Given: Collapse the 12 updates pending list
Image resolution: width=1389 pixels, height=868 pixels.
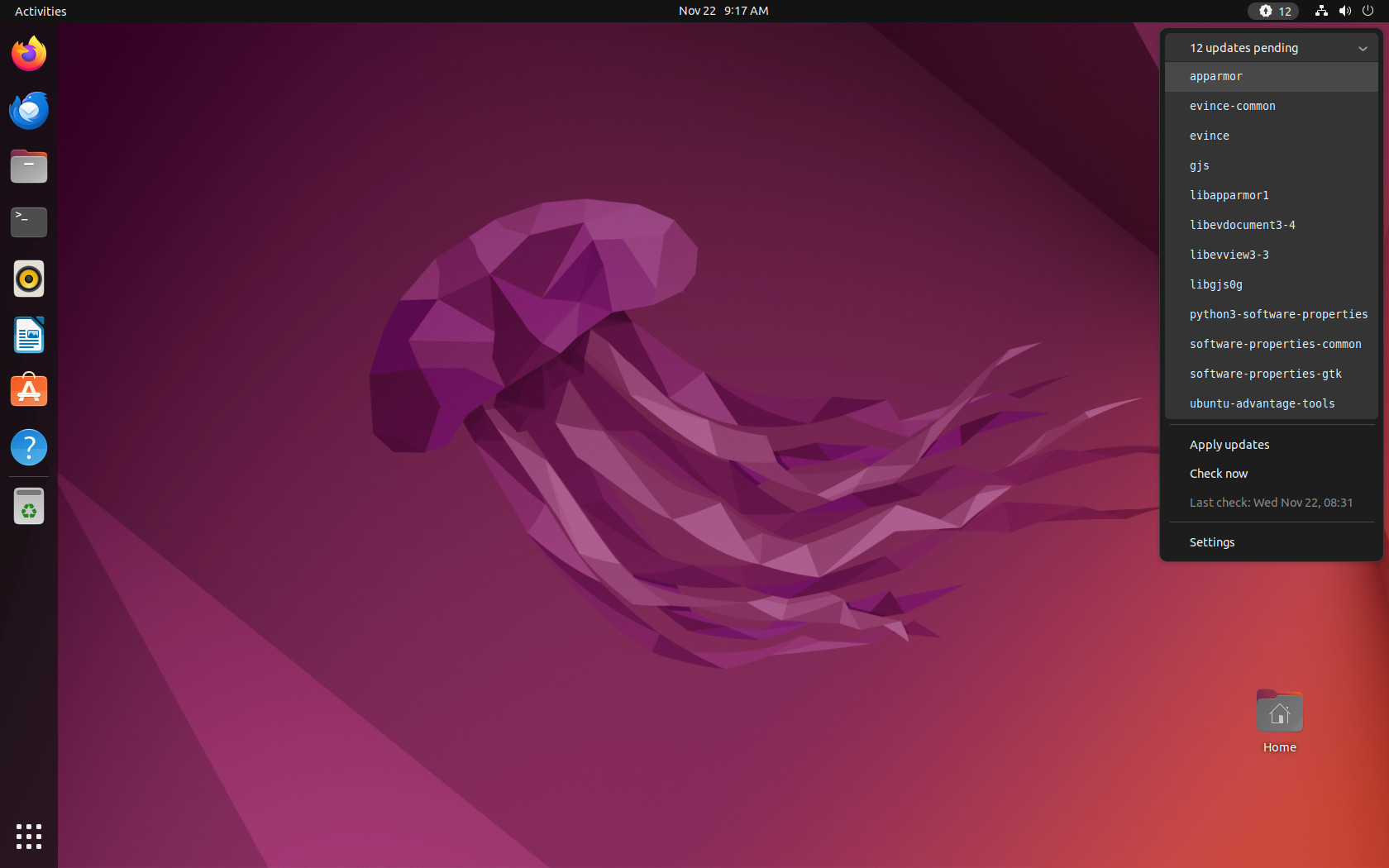Looking at the screenshot, I should coord(1272,48).
